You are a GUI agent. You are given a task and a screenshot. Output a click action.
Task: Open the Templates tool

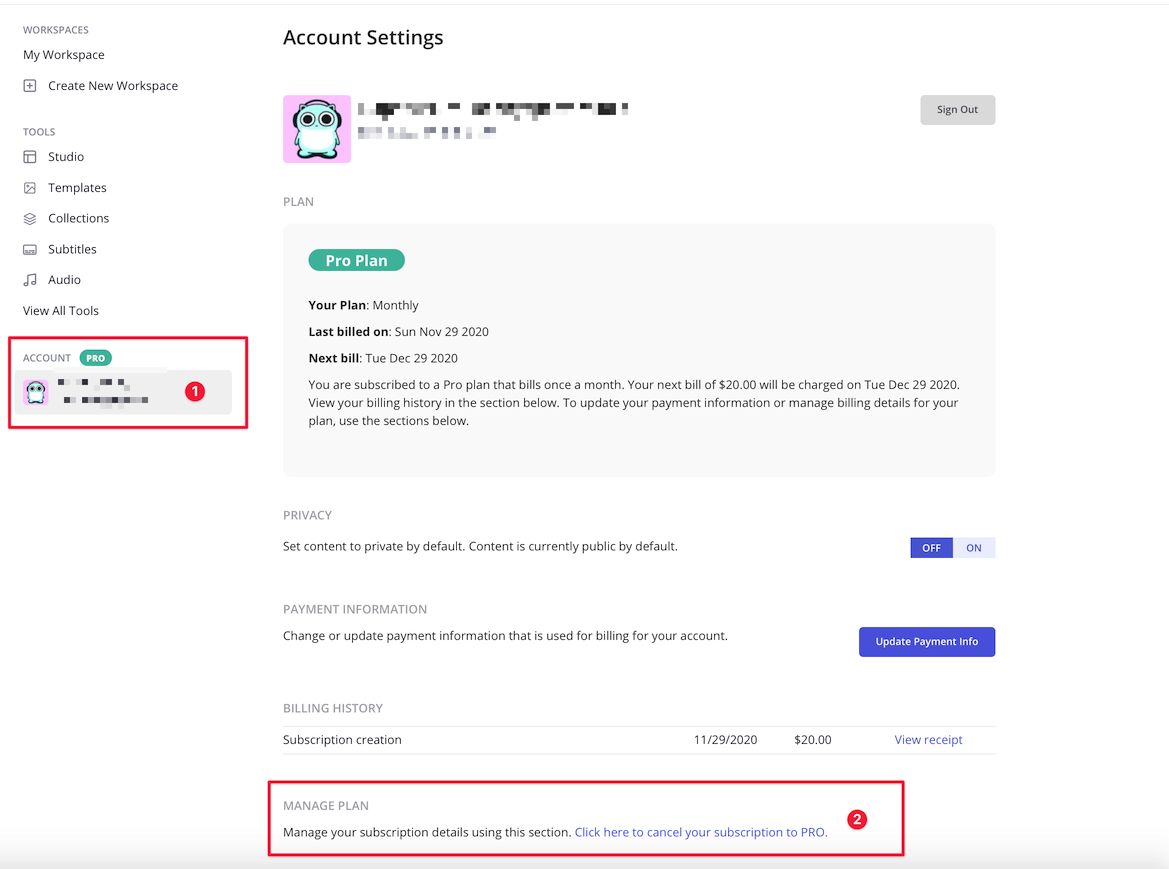click(x=77, y=188)
